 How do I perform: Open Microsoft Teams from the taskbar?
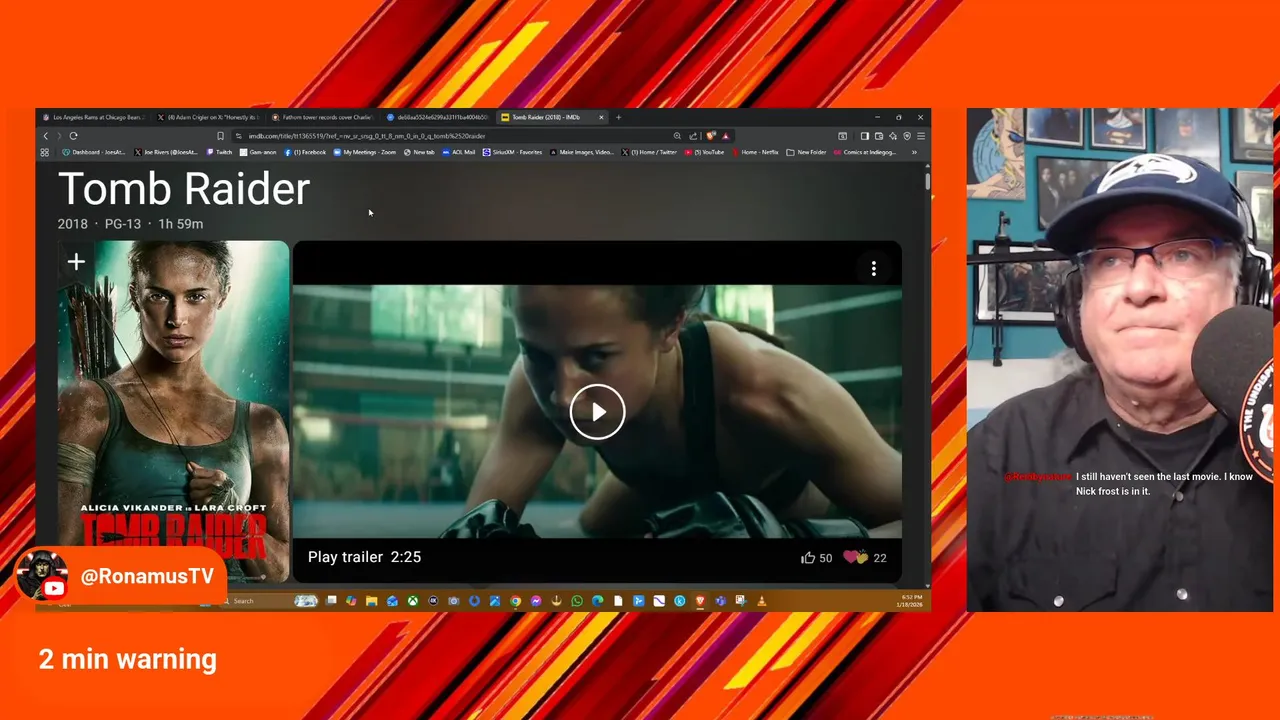coord(720,601)
